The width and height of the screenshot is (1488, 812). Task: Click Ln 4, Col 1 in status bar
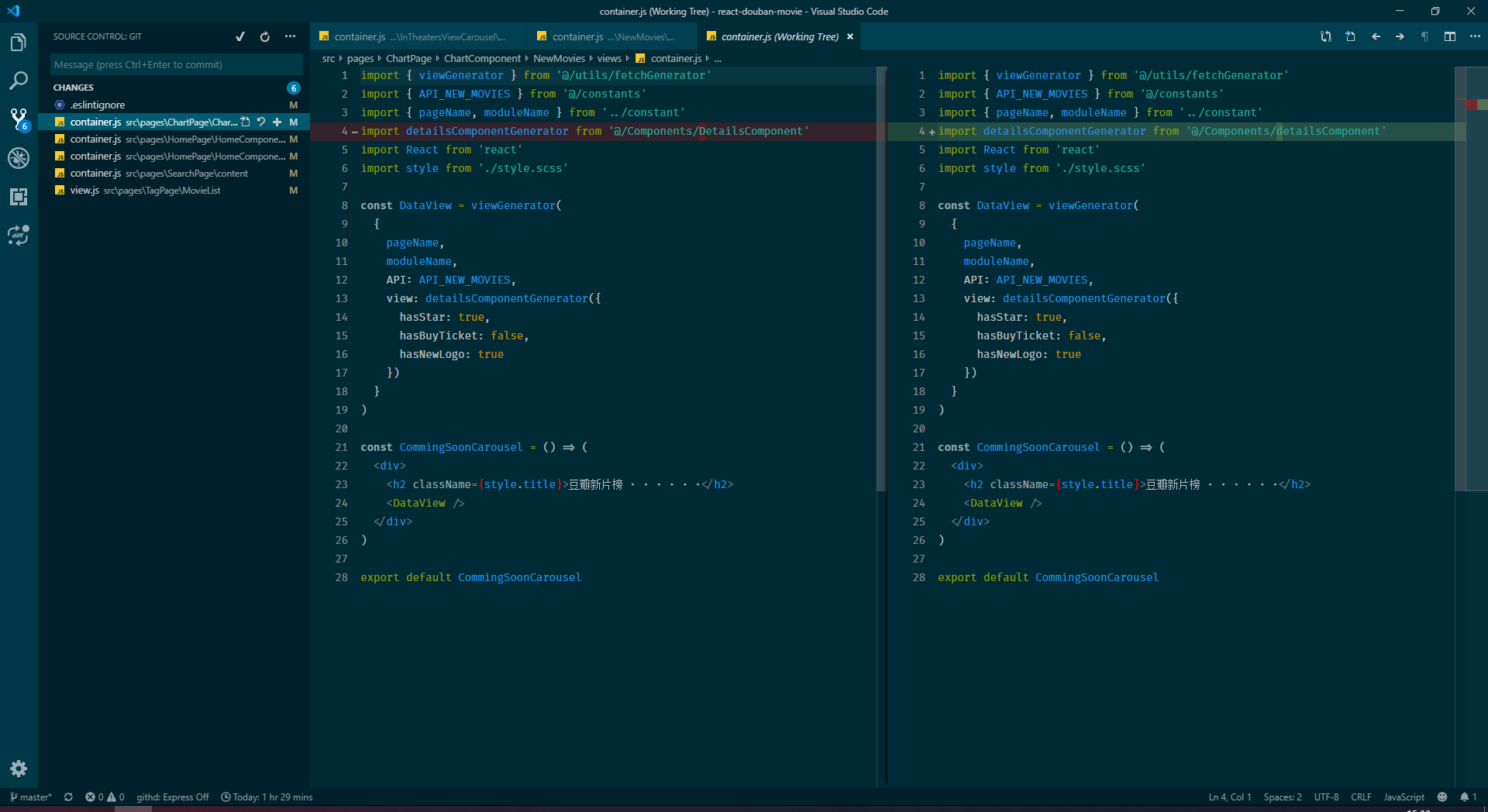pyautogui.click(x=1229, y=797)
